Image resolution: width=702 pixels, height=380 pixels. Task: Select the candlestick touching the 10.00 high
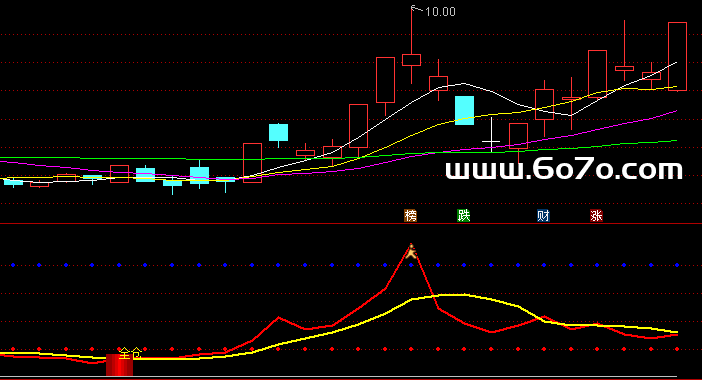pyautogui.click(x=411, y=45)
